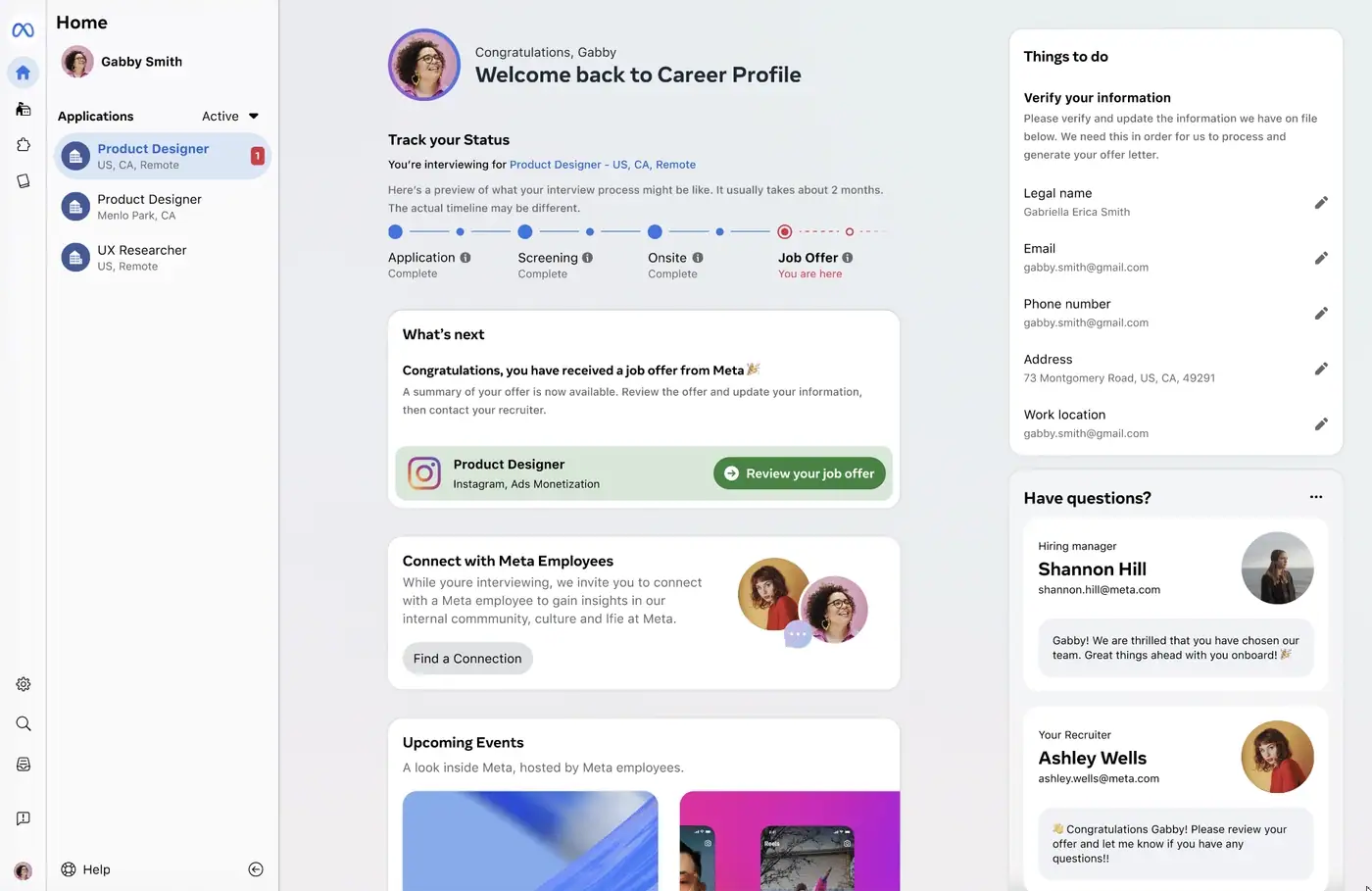Click the search magnifier icon

[23, 723]
